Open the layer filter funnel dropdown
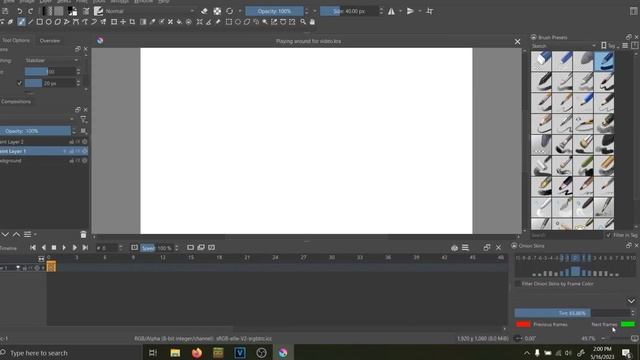Screen dimensions: 640x360 [x=84, y=119]
